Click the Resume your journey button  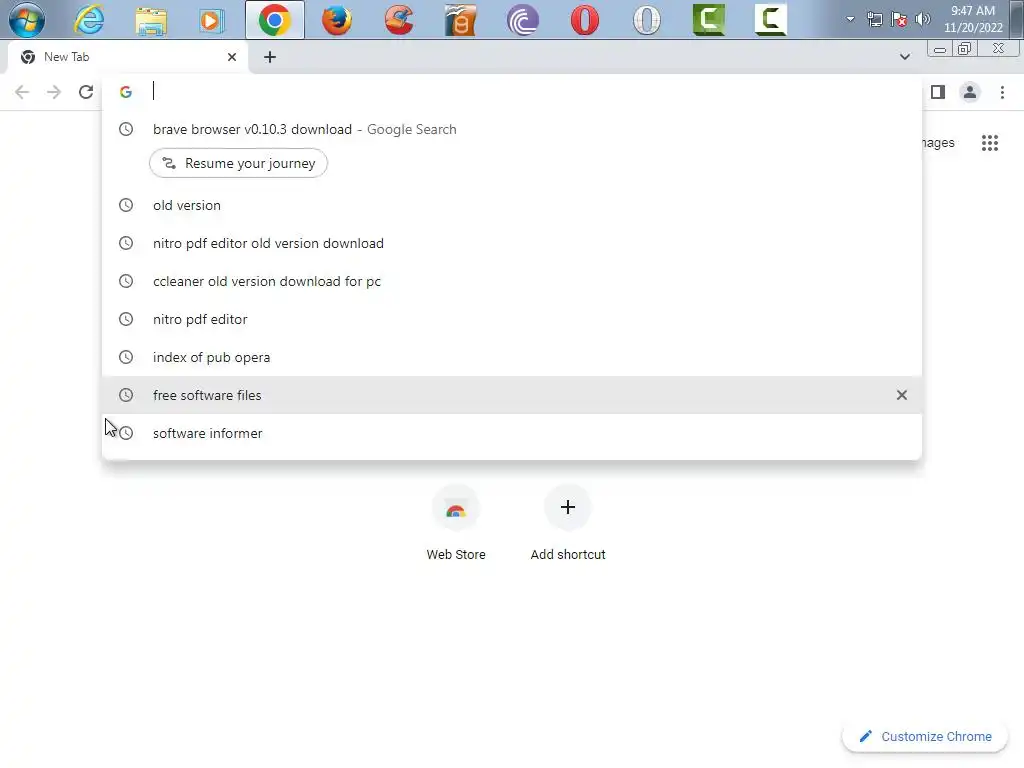tap(238, 163)
